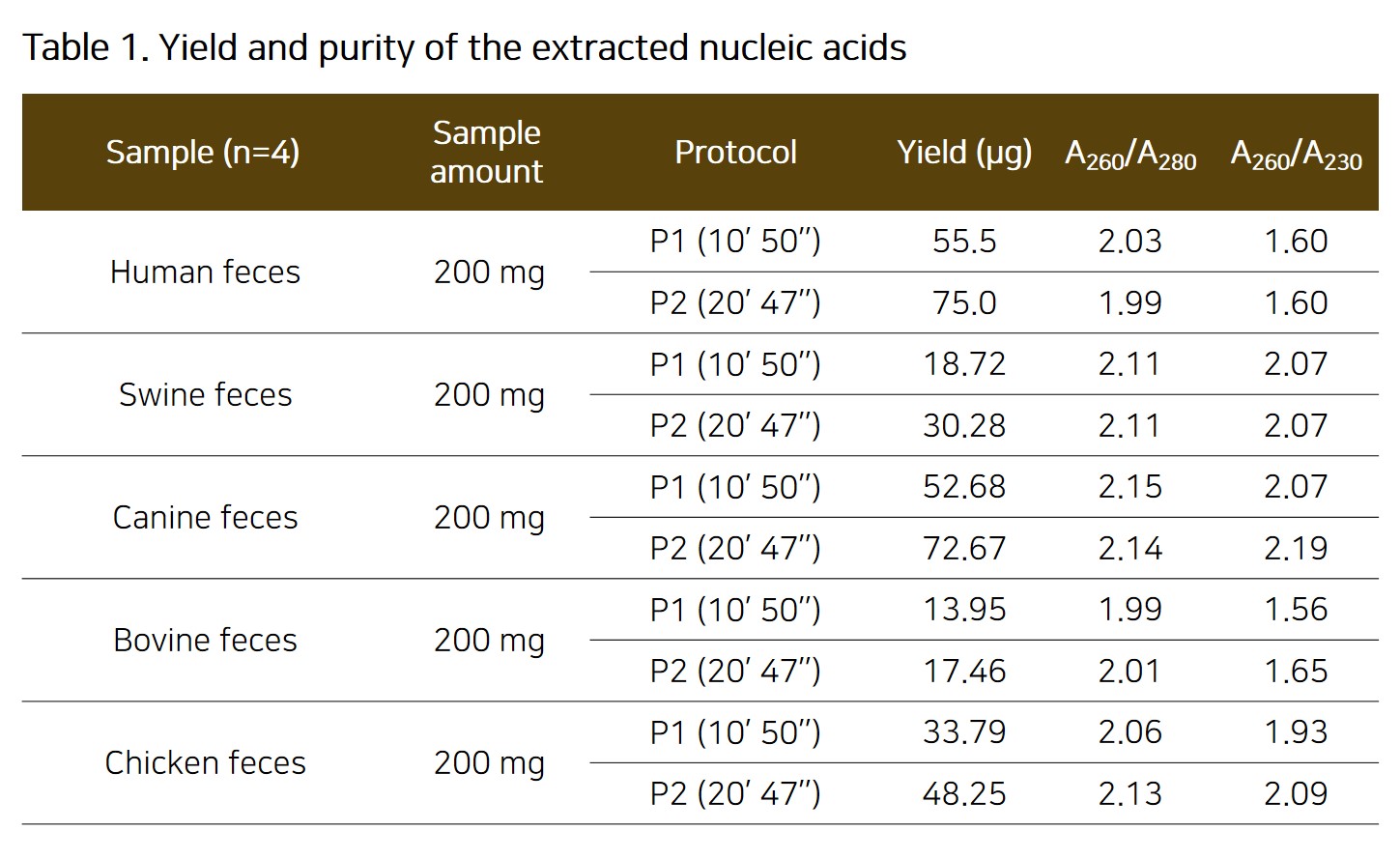
Task: Click the "Sample amount" column header
Action: pos(486,152)
